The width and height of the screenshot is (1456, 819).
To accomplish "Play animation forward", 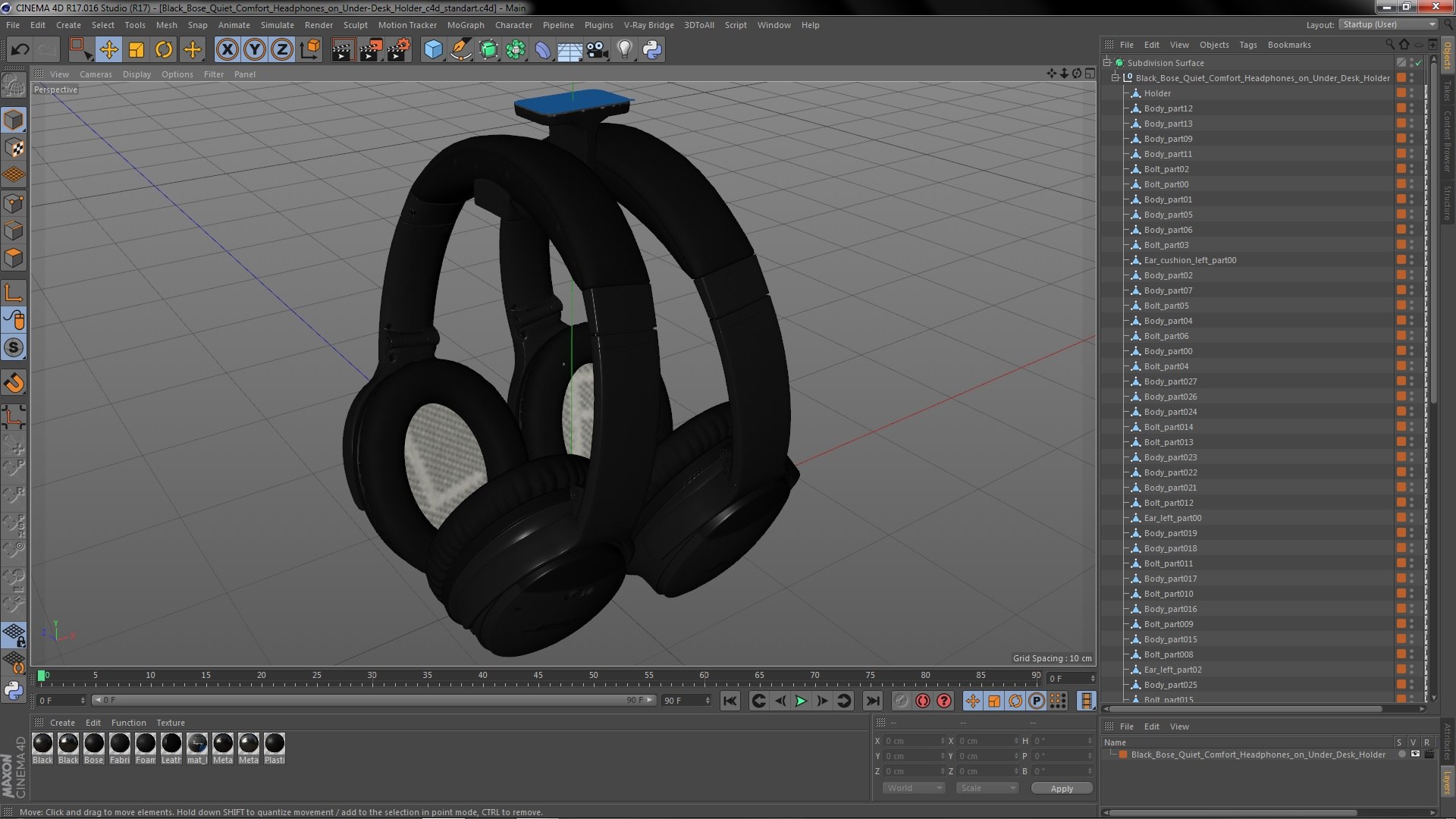I will 801,701.
